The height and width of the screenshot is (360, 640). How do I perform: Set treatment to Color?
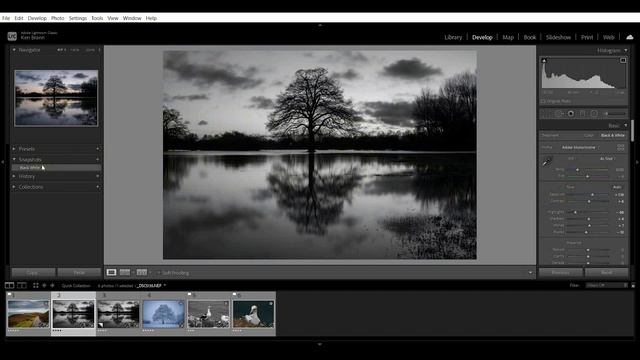(588, 136)
